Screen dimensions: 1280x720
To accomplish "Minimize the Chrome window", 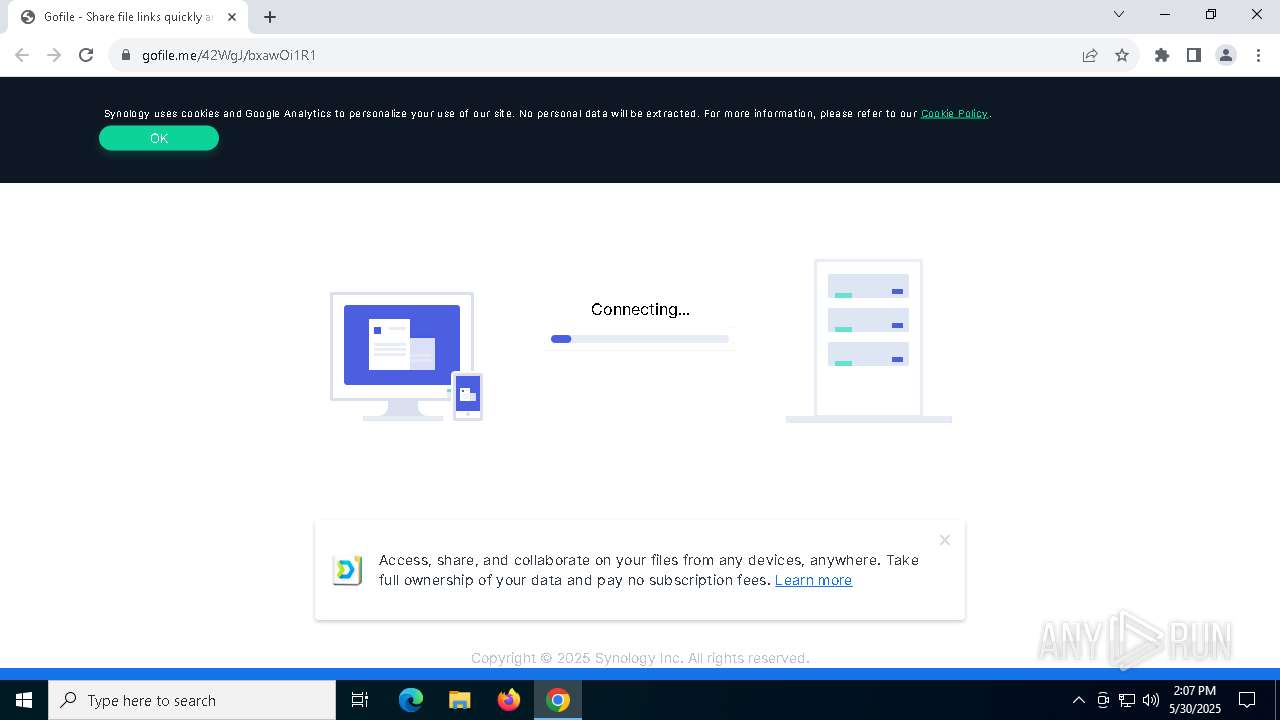I will pos(1165,14).
